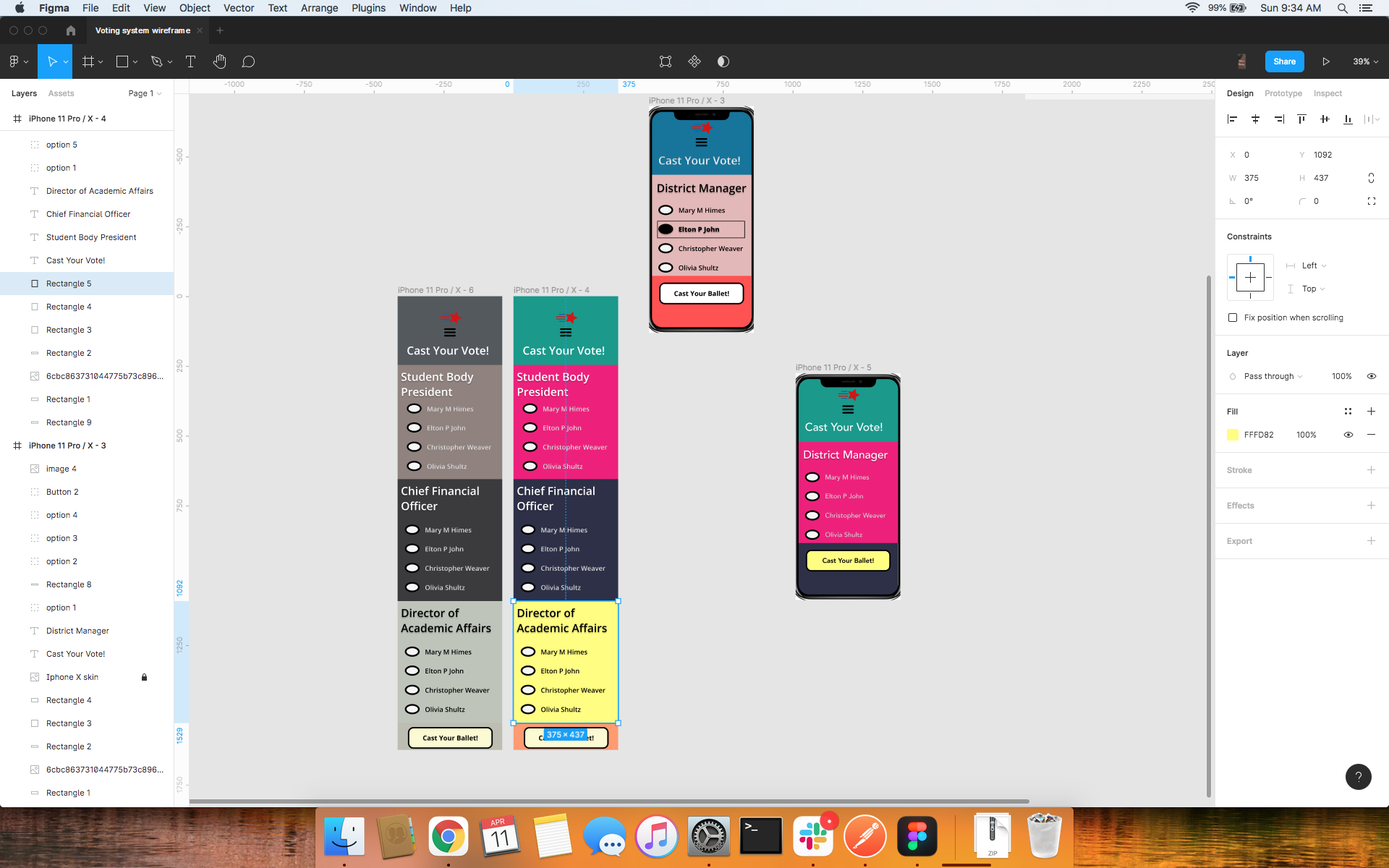Image resolution: width=1389 pixels, height=868 pixels.
Task: Click the Fill style grid icon
Action: 1348,412
